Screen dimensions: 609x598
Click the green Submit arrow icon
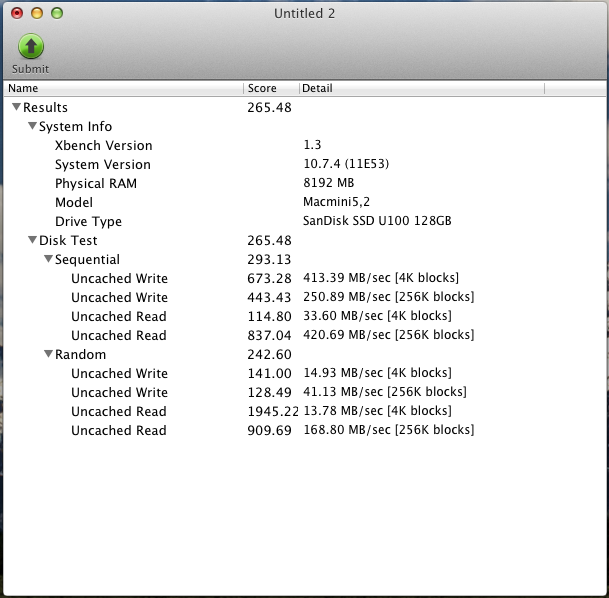(x=31, y=46)
